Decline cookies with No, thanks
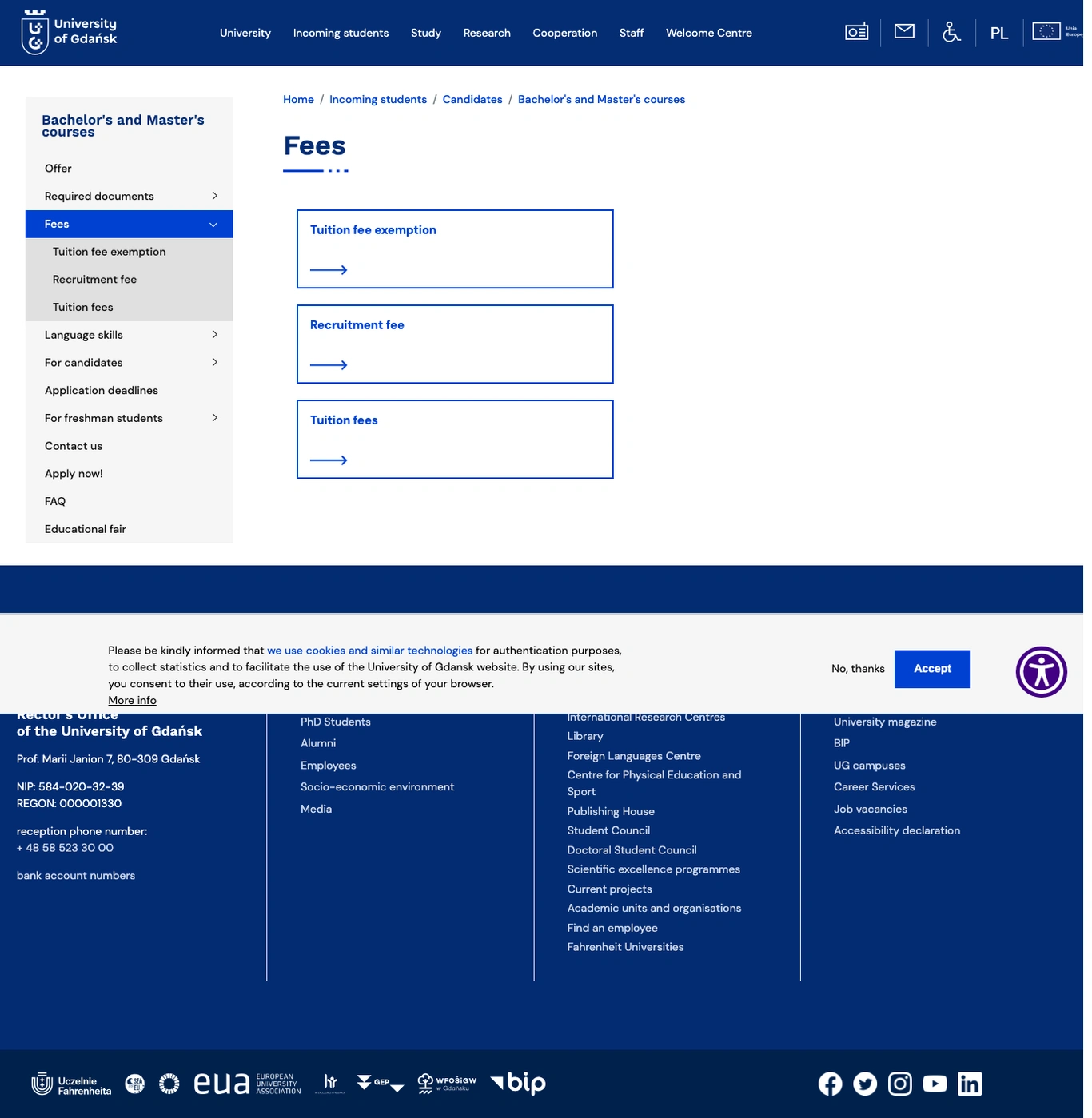Viewport: 1092px width, 1118px height. coord(858,669)
